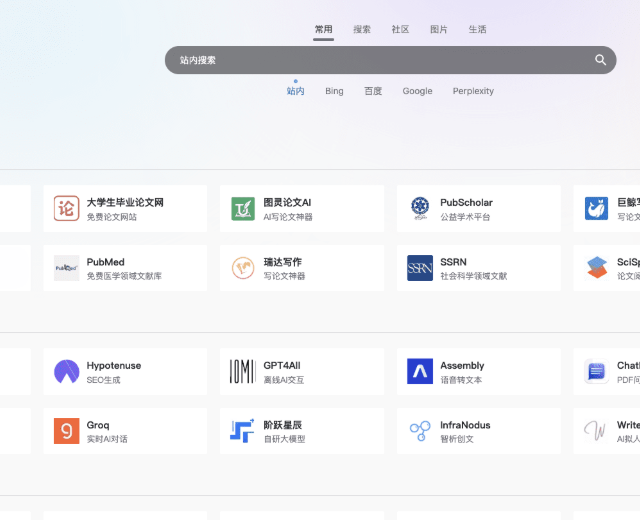This screenshot has height=520, width=640.
Task: Switch to the 图片 tab
Action: point(438,29)
